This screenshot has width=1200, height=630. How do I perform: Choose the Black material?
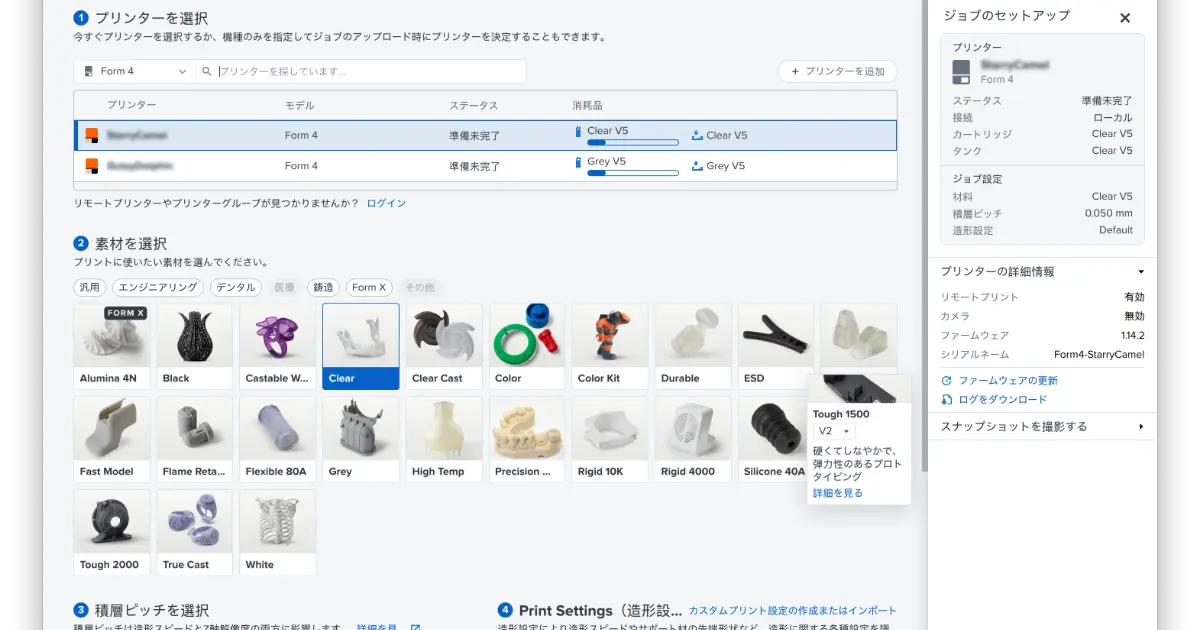[195, 346]
